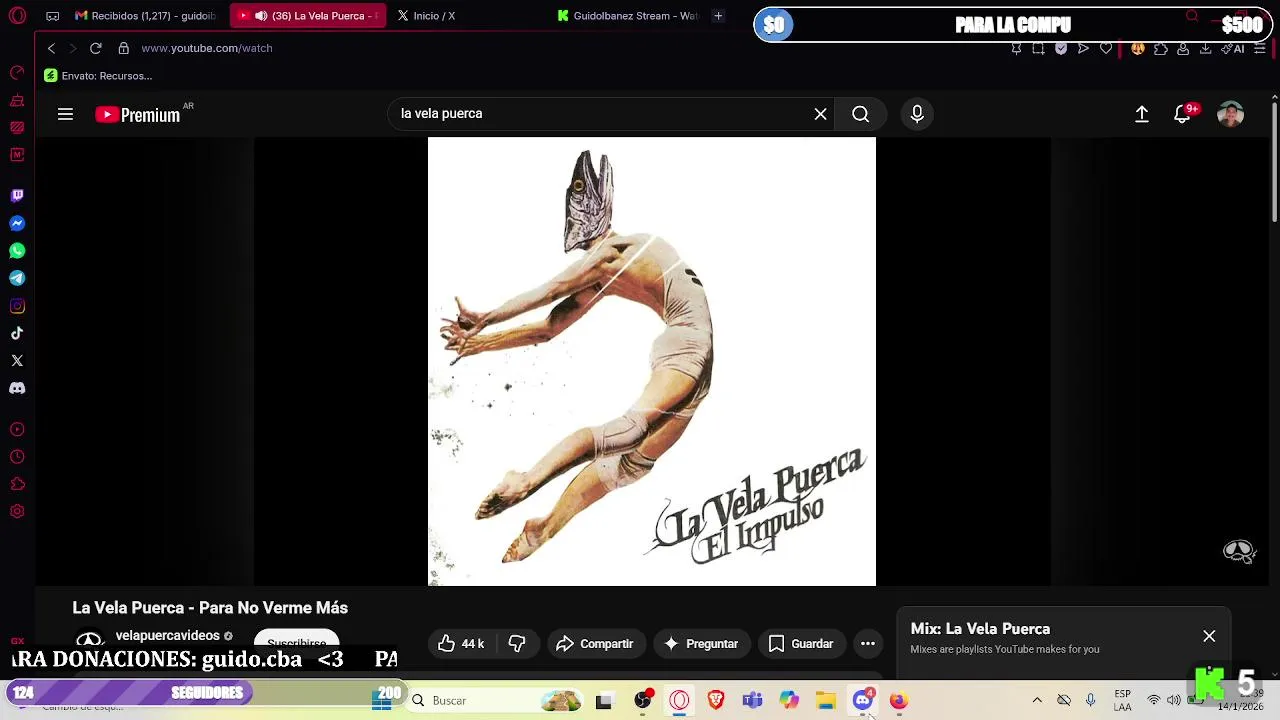The height and width of the screenshot is (720, 1280).
Task: Open YouTube notifications bell
Action: click(1182, 114)
